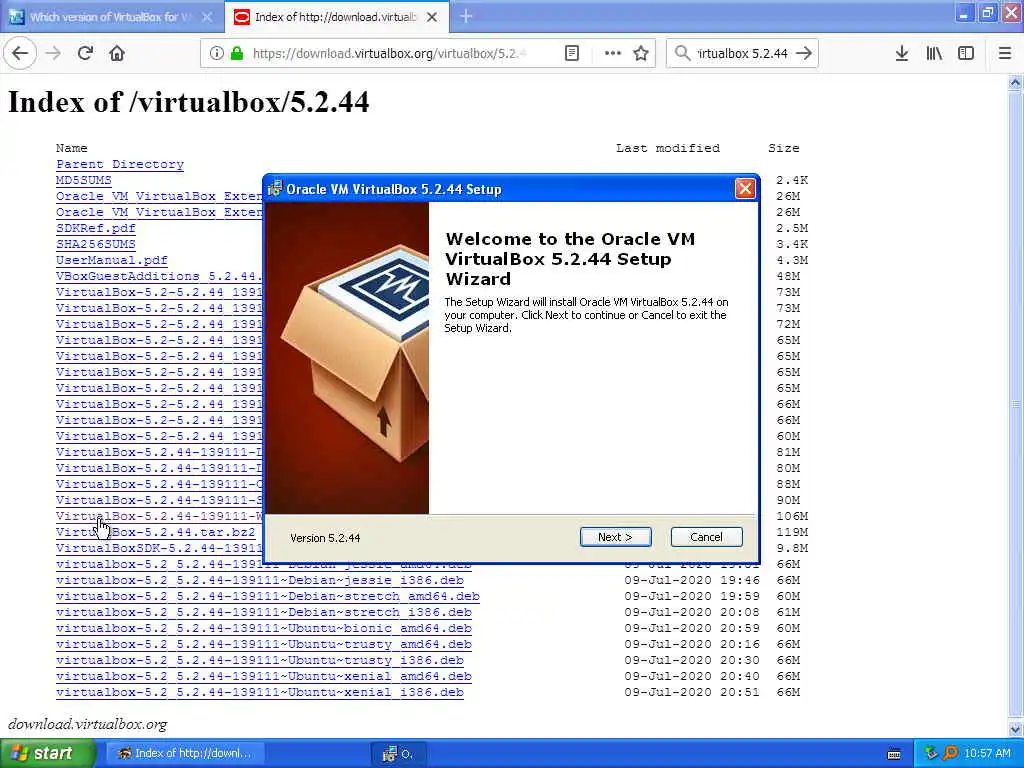Image resolution: width=1024 pixels, height=768 pixels.
Task: Download Ubuntu xenial amd64 deb package
Action: tap(264, 676)
